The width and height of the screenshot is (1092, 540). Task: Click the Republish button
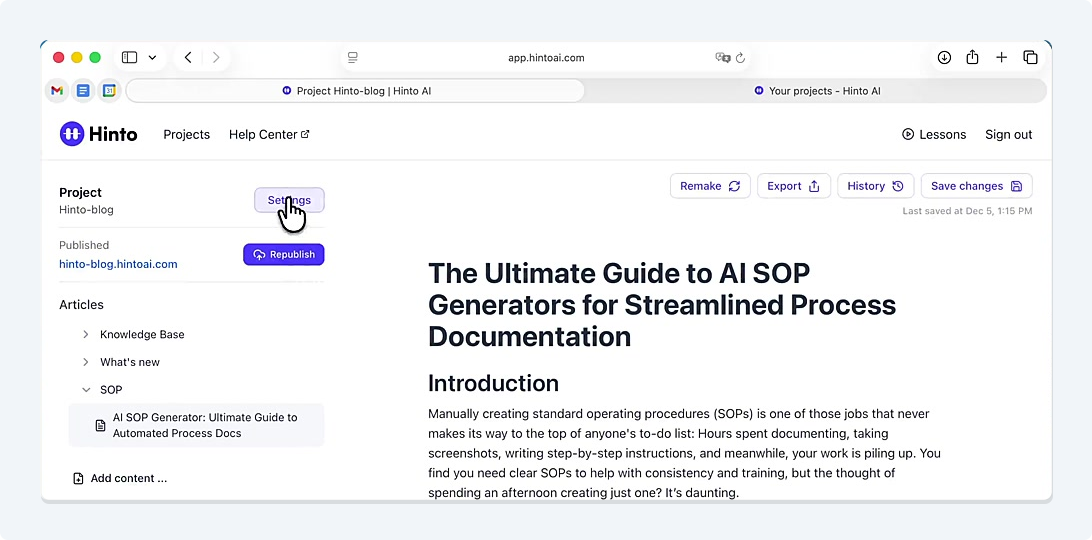tap(283, 254)
